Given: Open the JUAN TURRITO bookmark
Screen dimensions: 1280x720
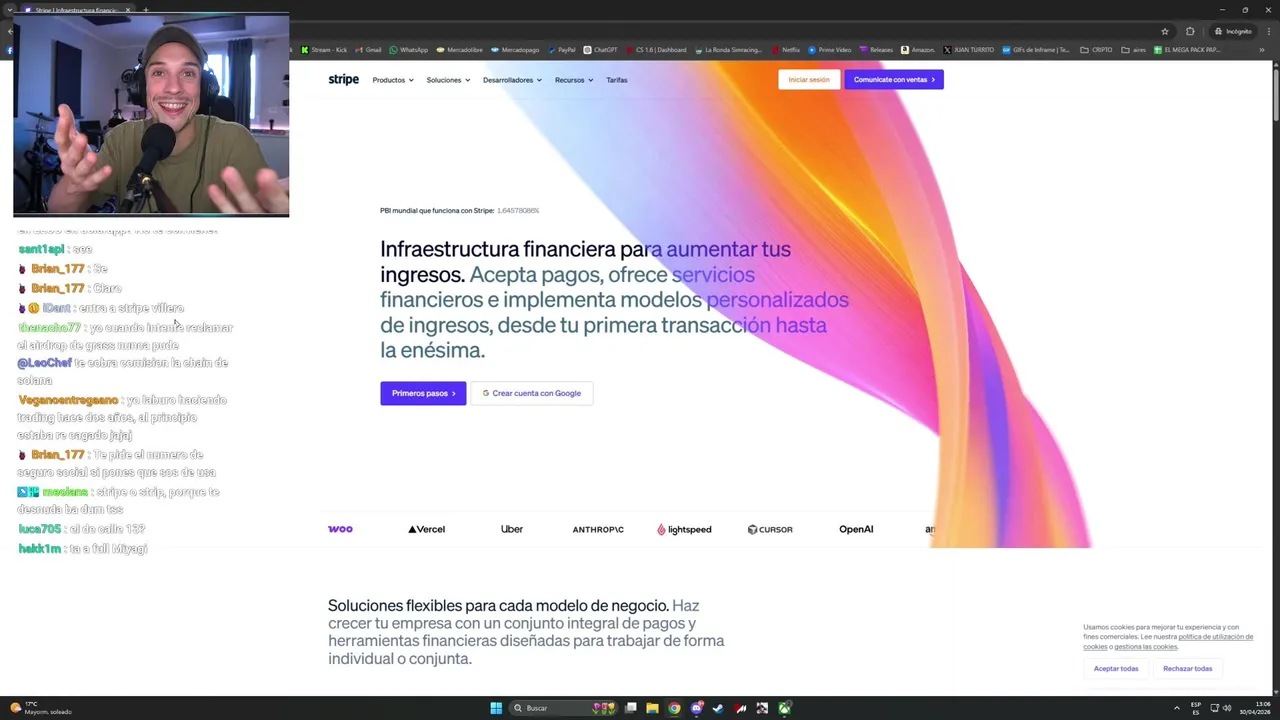Looking at the screenshot, I should pos(969,49).
